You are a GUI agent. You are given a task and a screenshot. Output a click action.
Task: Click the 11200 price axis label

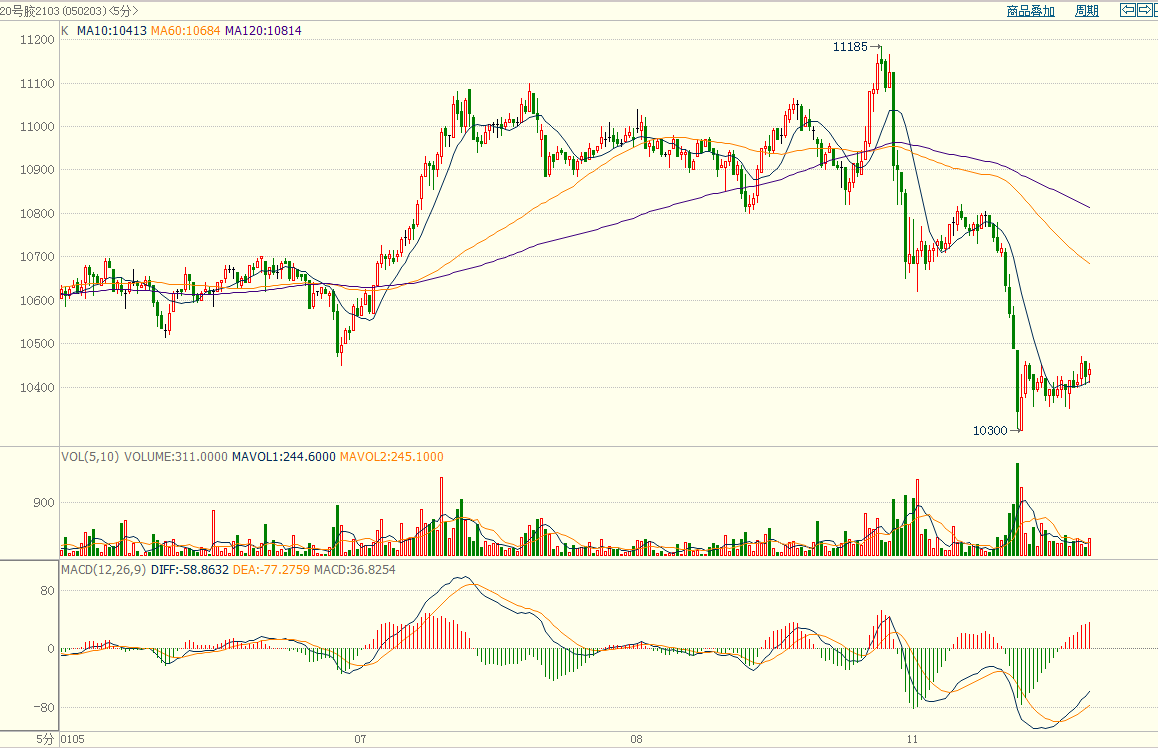(37, 40)
